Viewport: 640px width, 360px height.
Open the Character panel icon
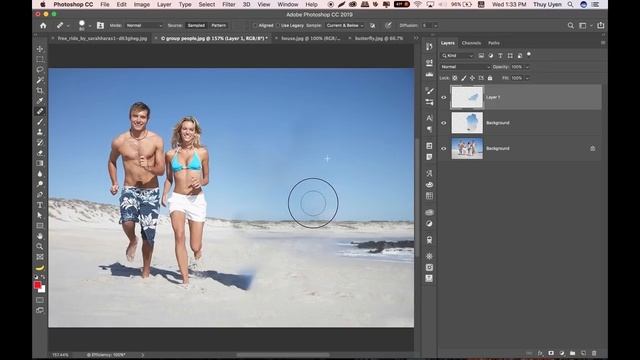pyautogui.click(x=429, y=118)
